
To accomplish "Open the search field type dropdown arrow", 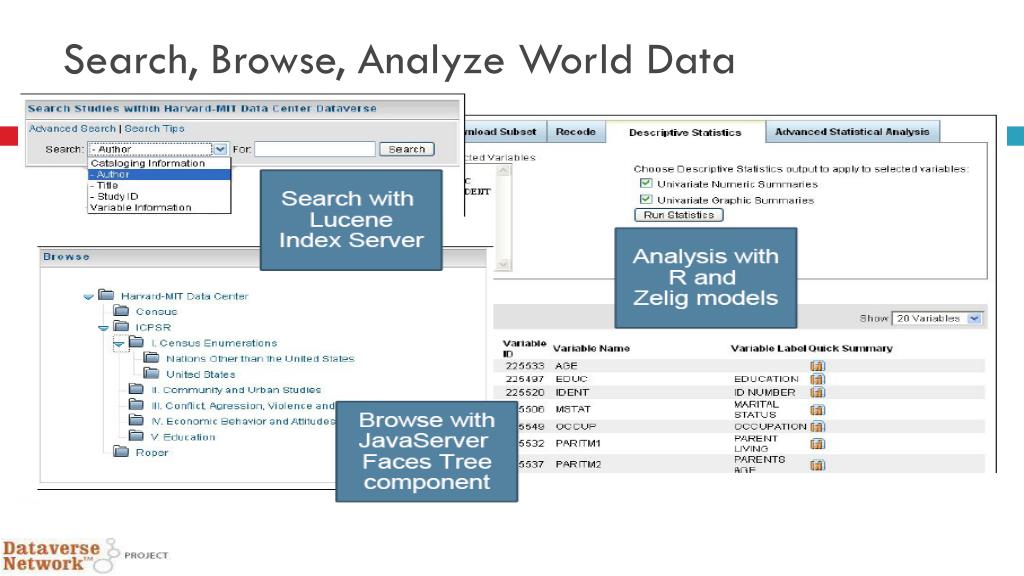I will tap(220, 149).
